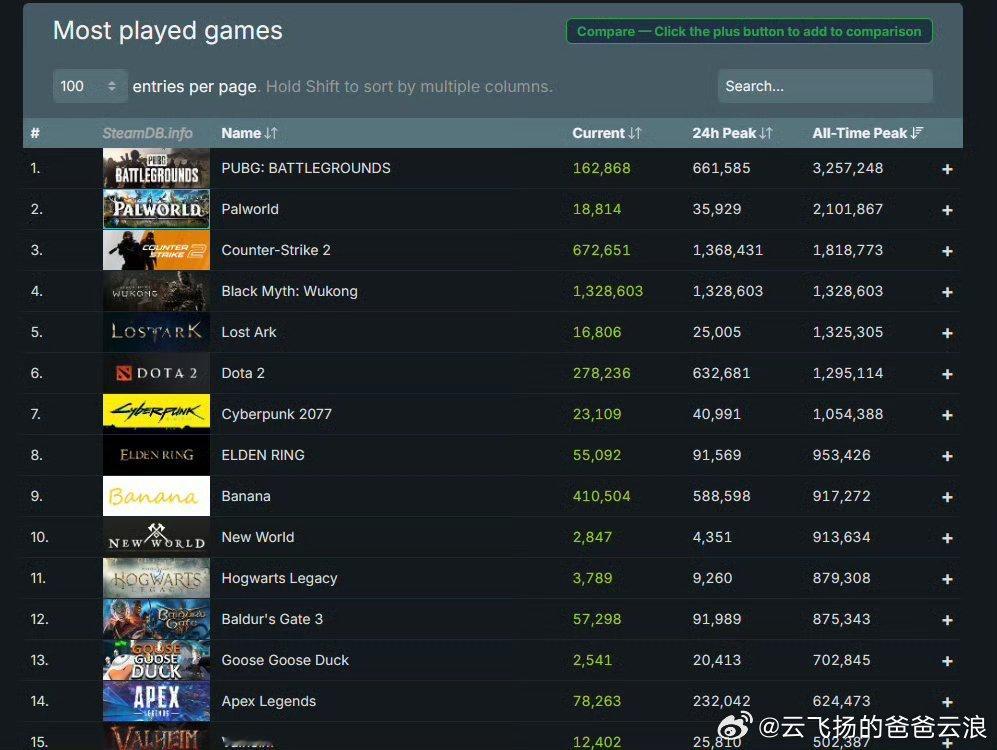
Task: Open the Black Myth Wukong thumbnail
Action: pyautogui.click(x=156, y=291)
